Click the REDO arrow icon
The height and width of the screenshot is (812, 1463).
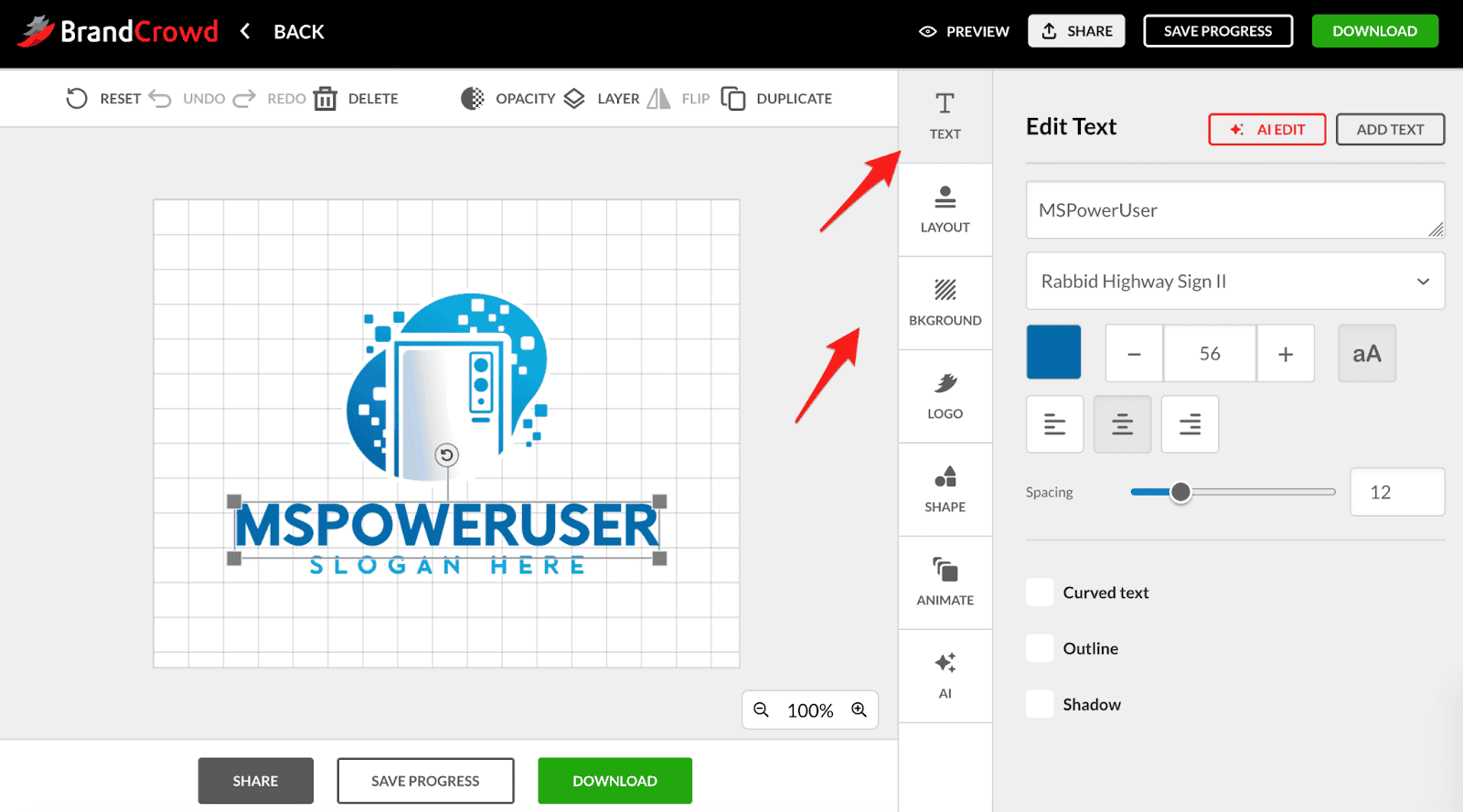click(x=244, y=99)
